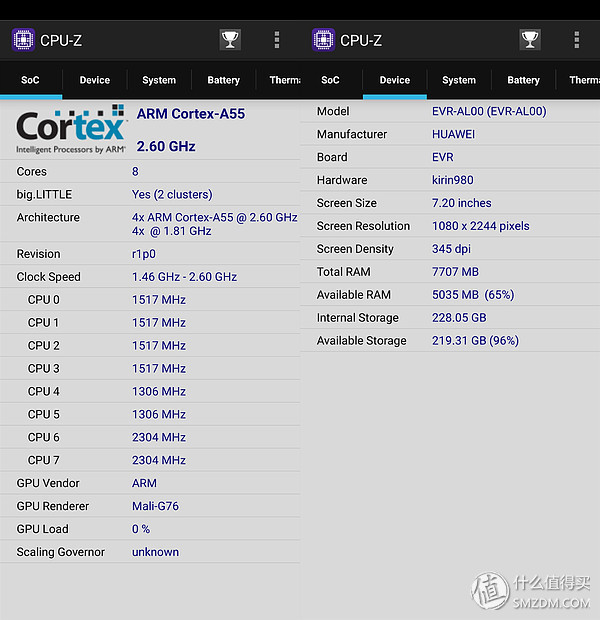Open System tab in right window

459,80
